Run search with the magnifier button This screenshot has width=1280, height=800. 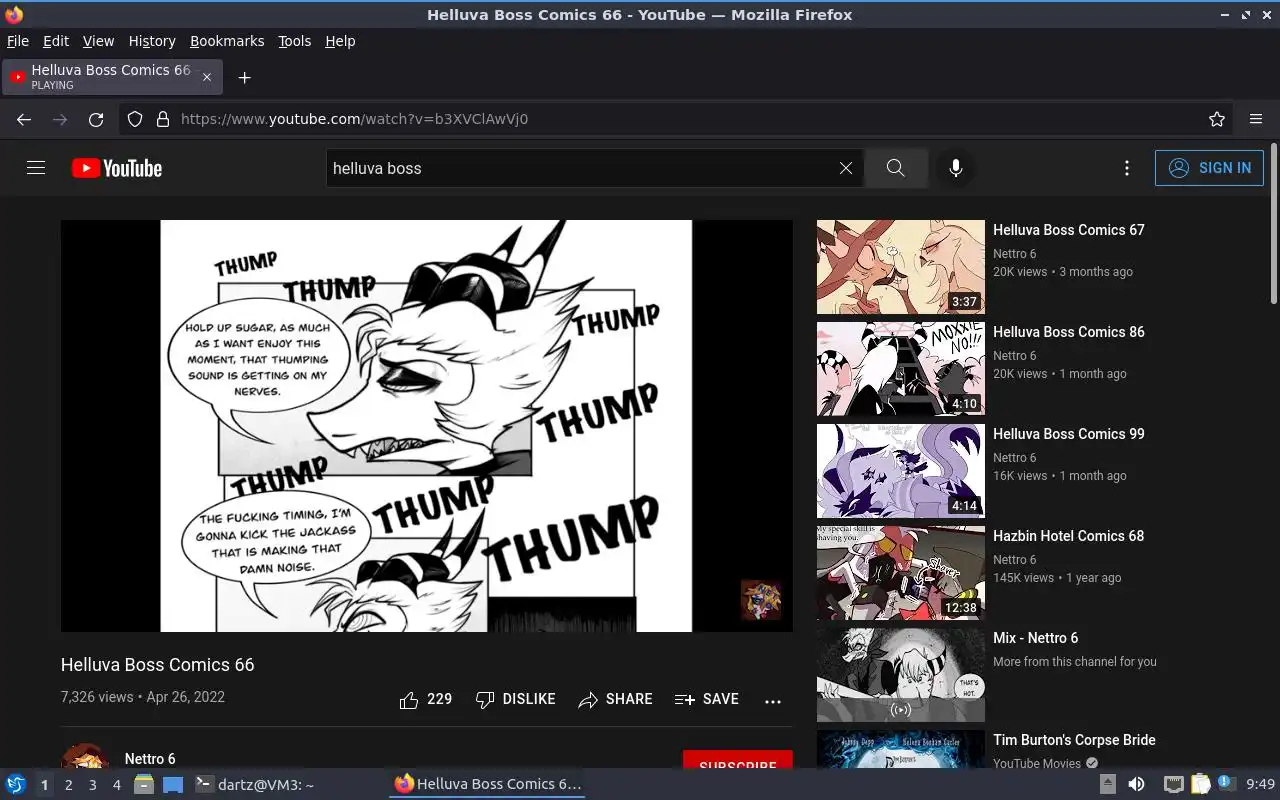[896, 168]
